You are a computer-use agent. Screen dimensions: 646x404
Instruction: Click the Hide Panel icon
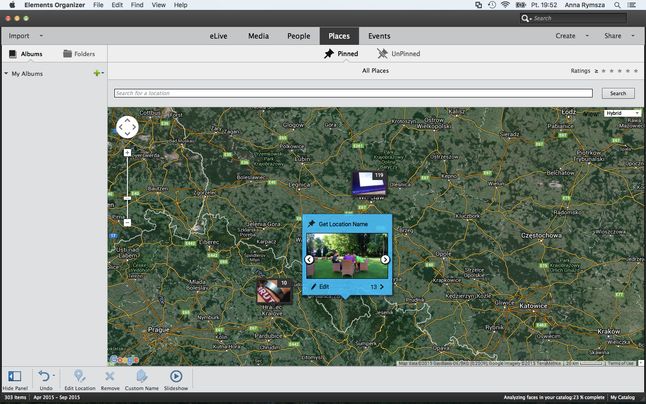click(x=15, y=376)
